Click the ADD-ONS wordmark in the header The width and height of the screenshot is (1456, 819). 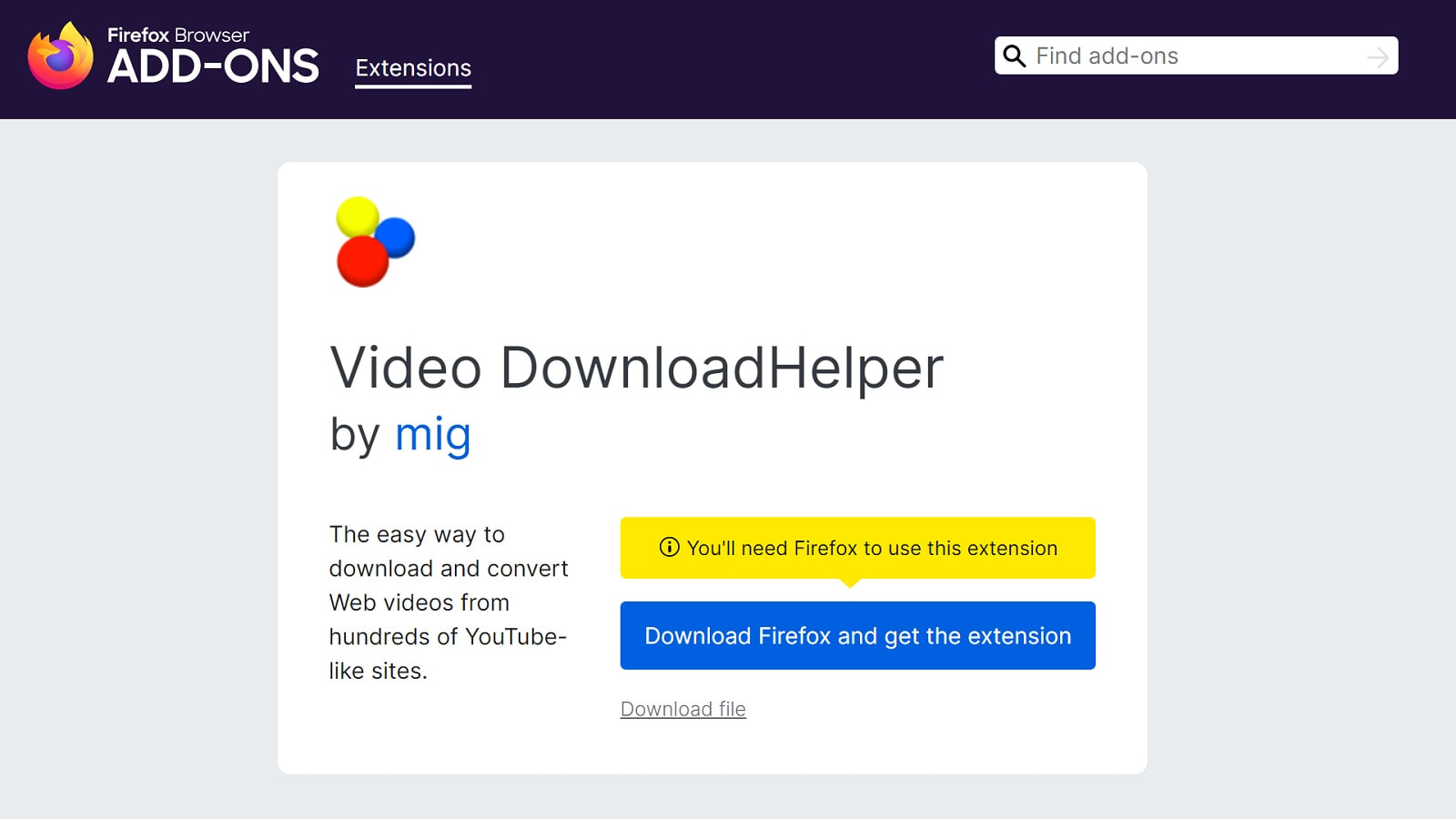pos(213,67)
